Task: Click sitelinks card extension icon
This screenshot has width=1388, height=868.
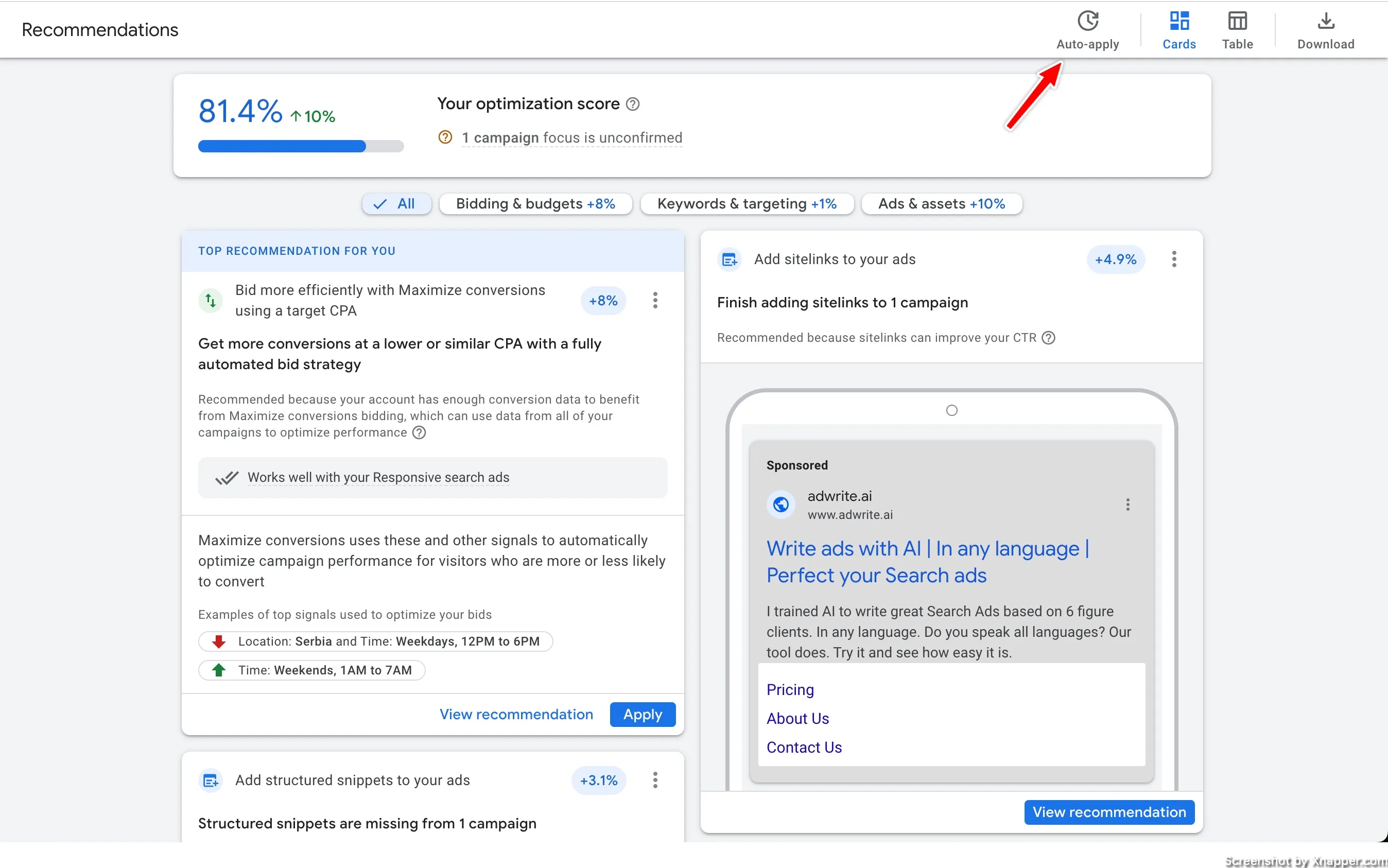Action: [729, 259]
